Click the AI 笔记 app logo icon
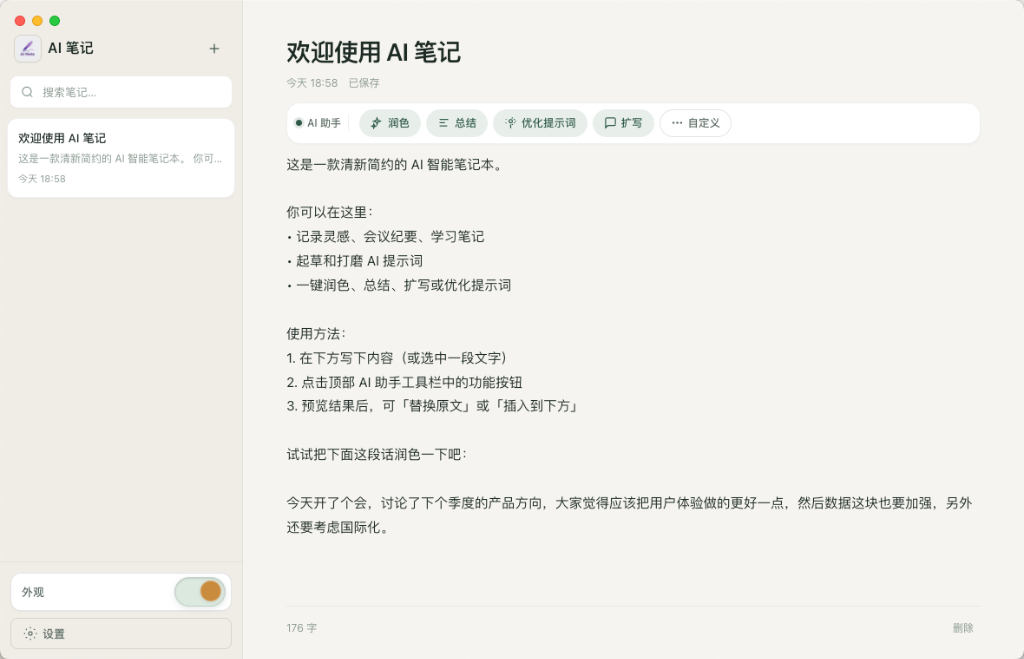This screenshot has height=659, width=1024. coord(27,48)
